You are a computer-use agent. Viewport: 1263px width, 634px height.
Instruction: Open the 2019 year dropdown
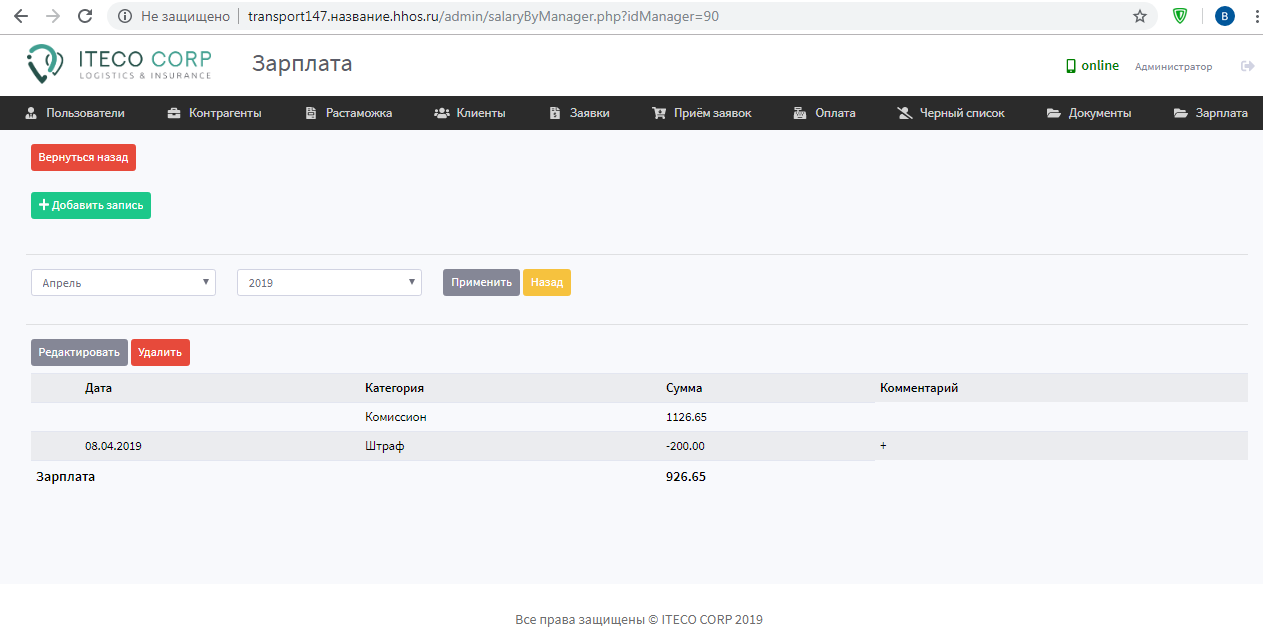pyautogui.click(x=329, y=283)
